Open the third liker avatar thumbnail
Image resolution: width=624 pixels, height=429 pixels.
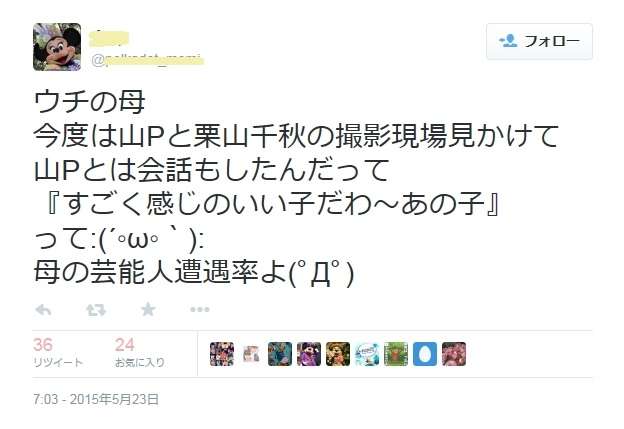click(280, 354)
